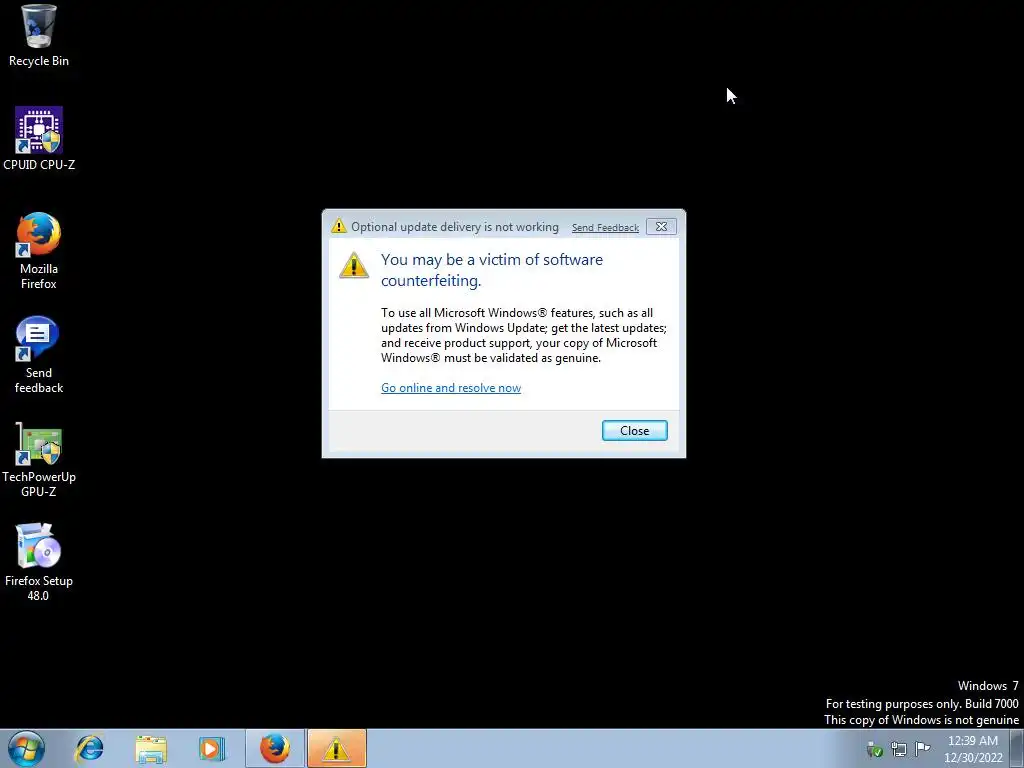Image resolution: width=1024 pixels, height=768 pixels.
Task: Click the small warning icon in dialog title bar
Action: click(338, 226)
